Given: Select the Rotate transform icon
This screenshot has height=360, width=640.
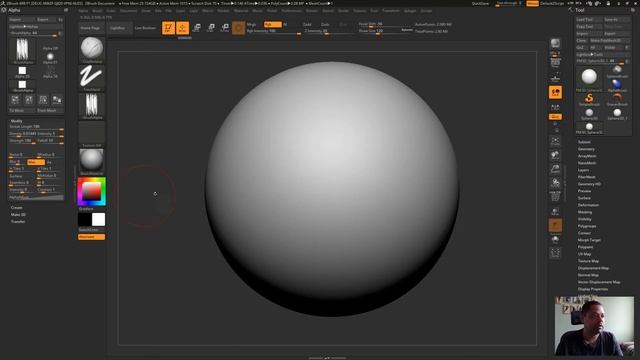Looking at the screenshot, I should point(224,28).
